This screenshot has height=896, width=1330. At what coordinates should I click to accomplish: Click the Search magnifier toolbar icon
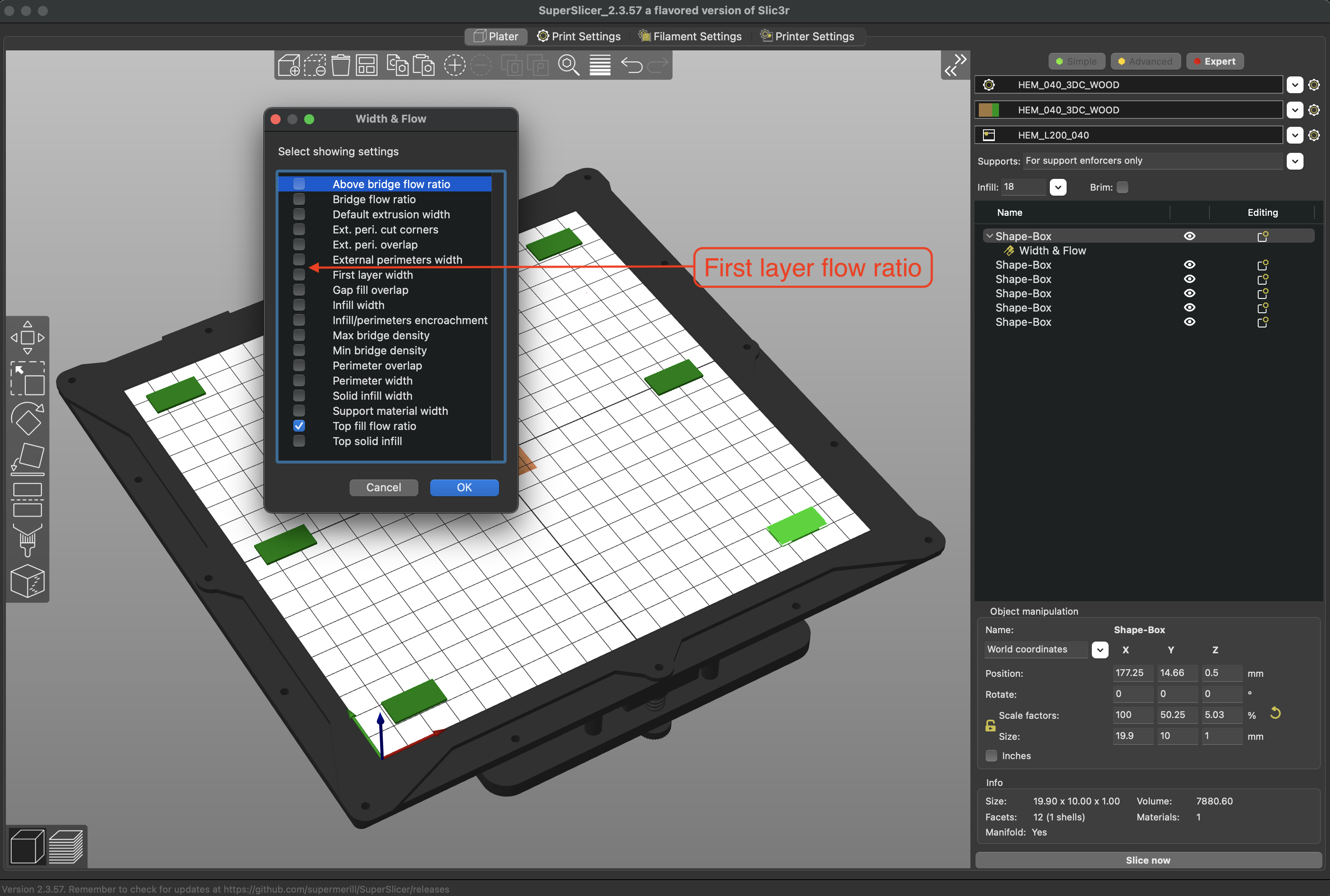click(569, 65)
